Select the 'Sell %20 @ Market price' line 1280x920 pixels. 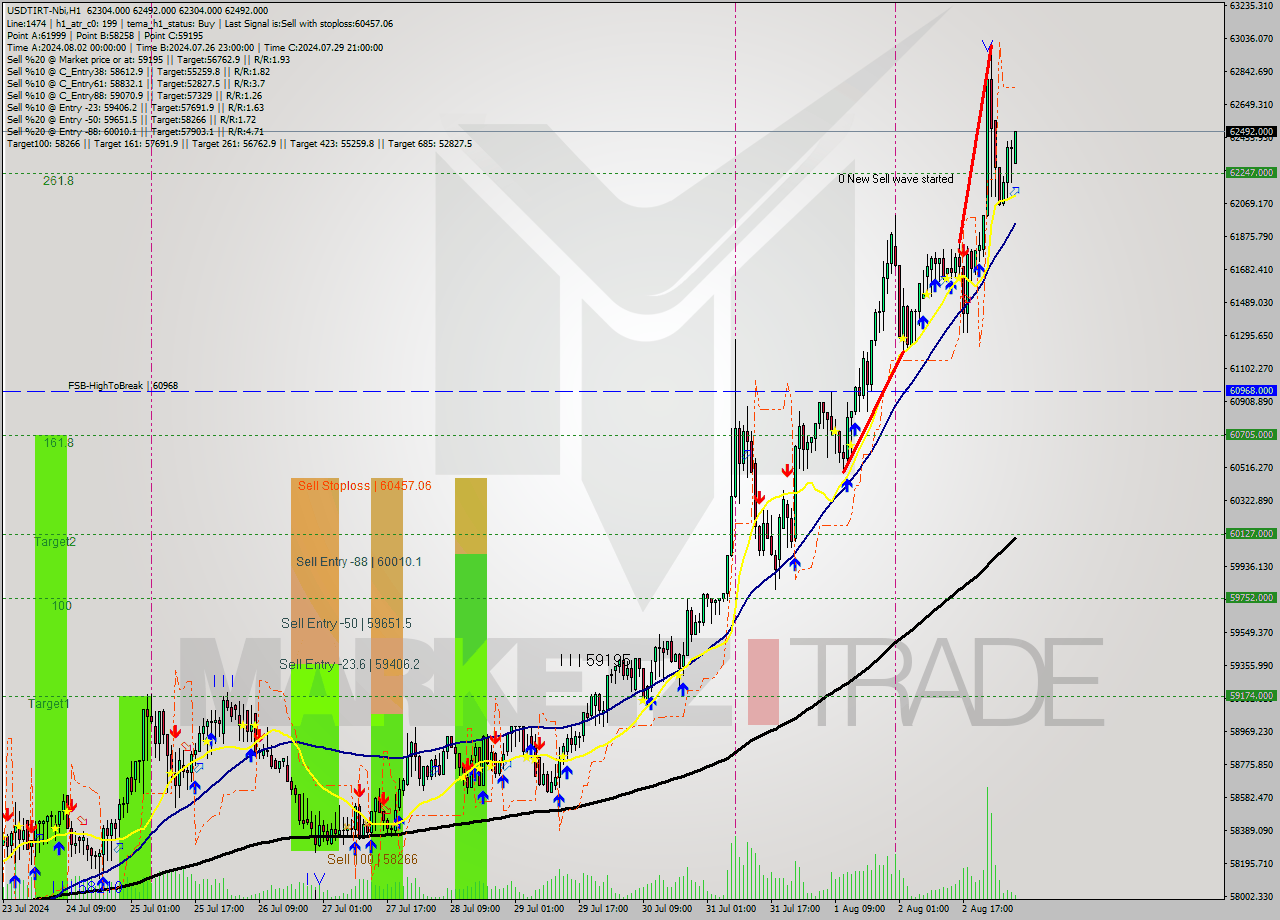click(148, 59)
